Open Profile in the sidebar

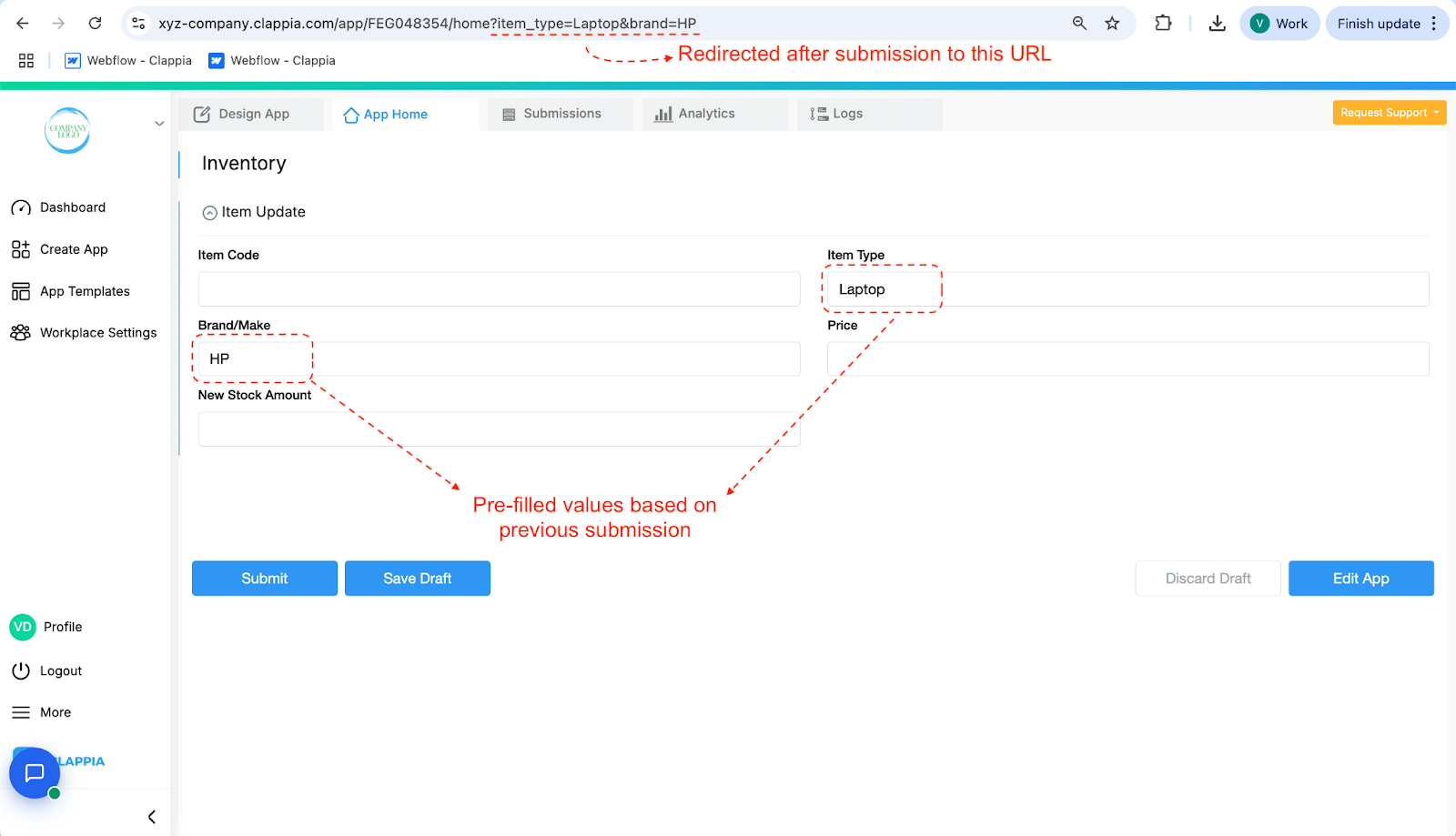point(63,627)
